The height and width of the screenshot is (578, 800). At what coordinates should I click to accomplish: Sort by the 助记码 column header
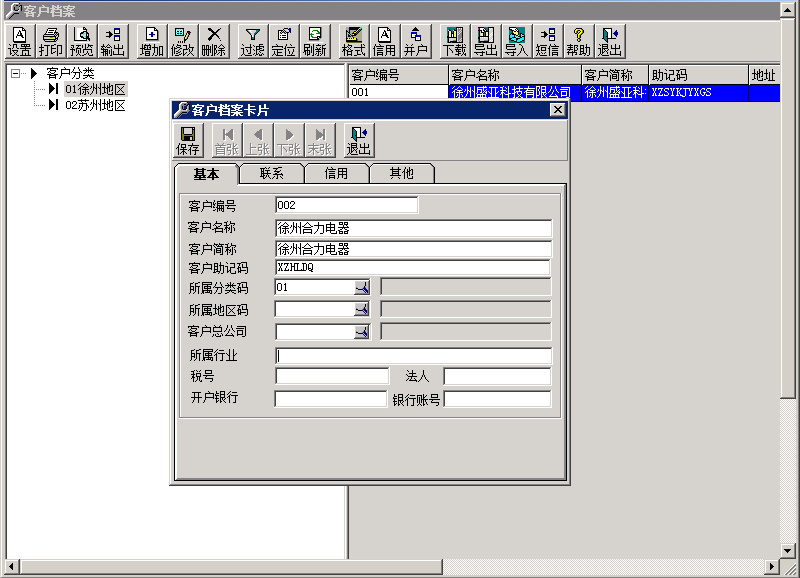[698, 75]
